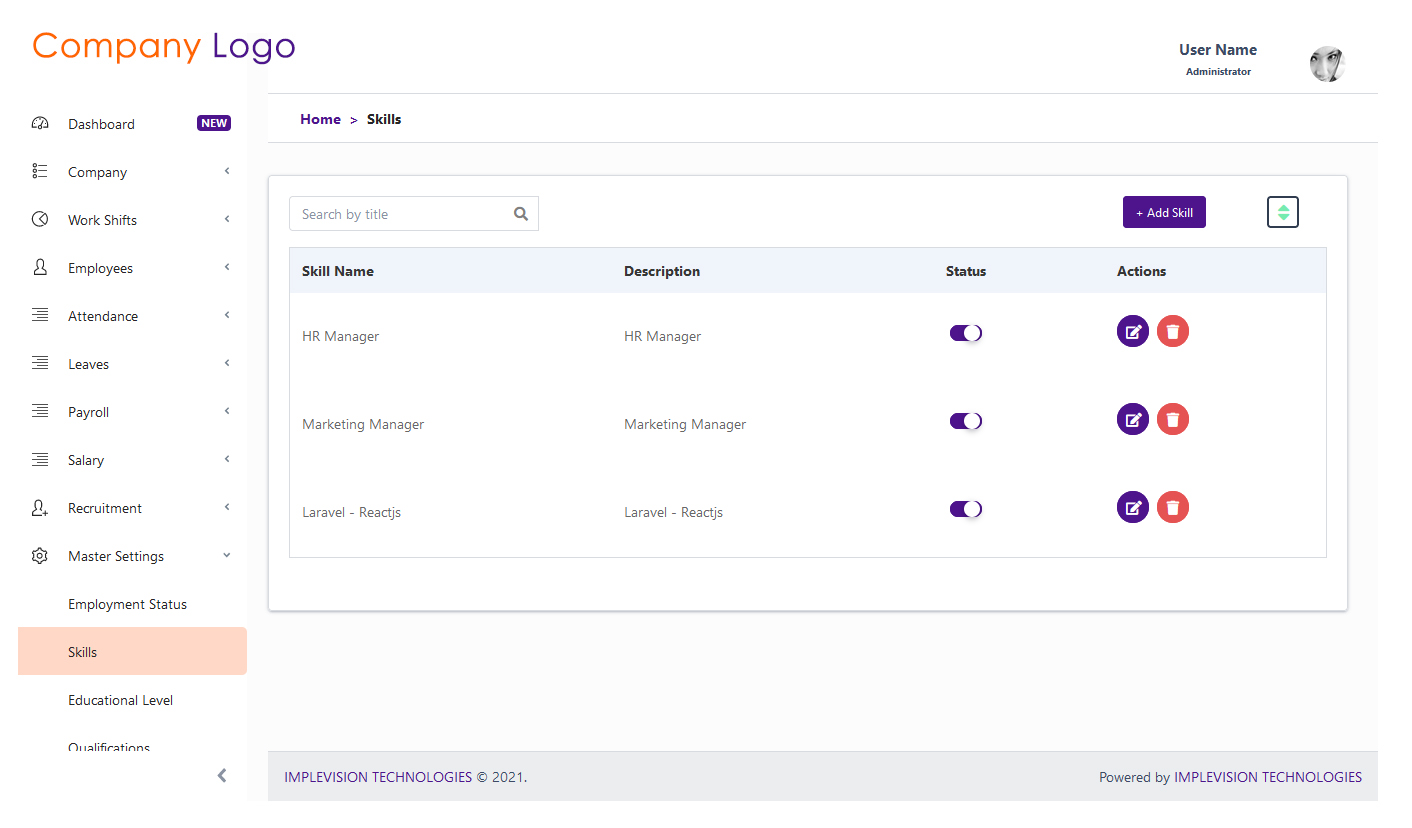Viewport: 1412px width, 828px height.
Task: Expand the Salary submenu chevron
Action: click(227, 459)
